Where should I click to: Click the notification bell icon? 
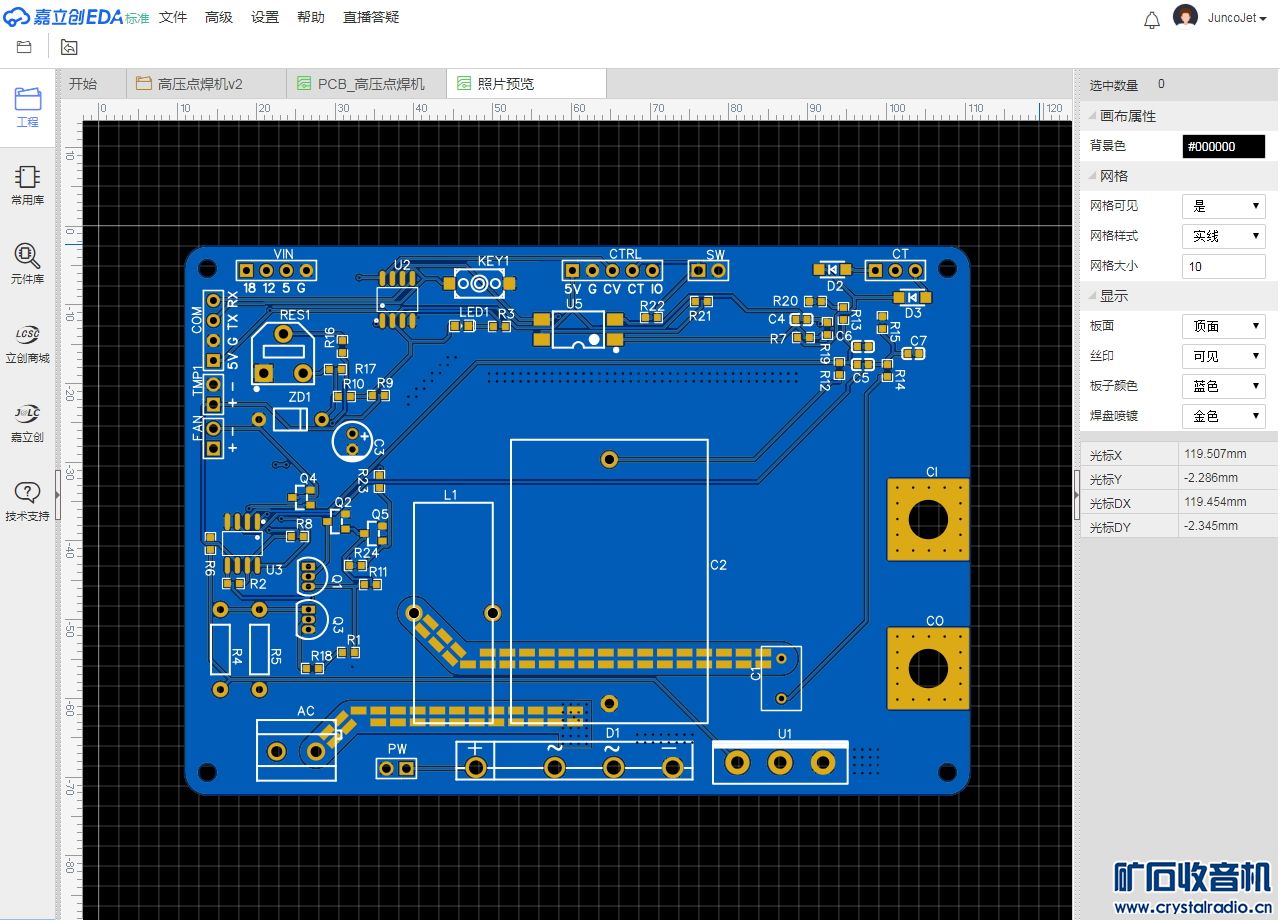pyautogui.click(x=1152, y=19)
